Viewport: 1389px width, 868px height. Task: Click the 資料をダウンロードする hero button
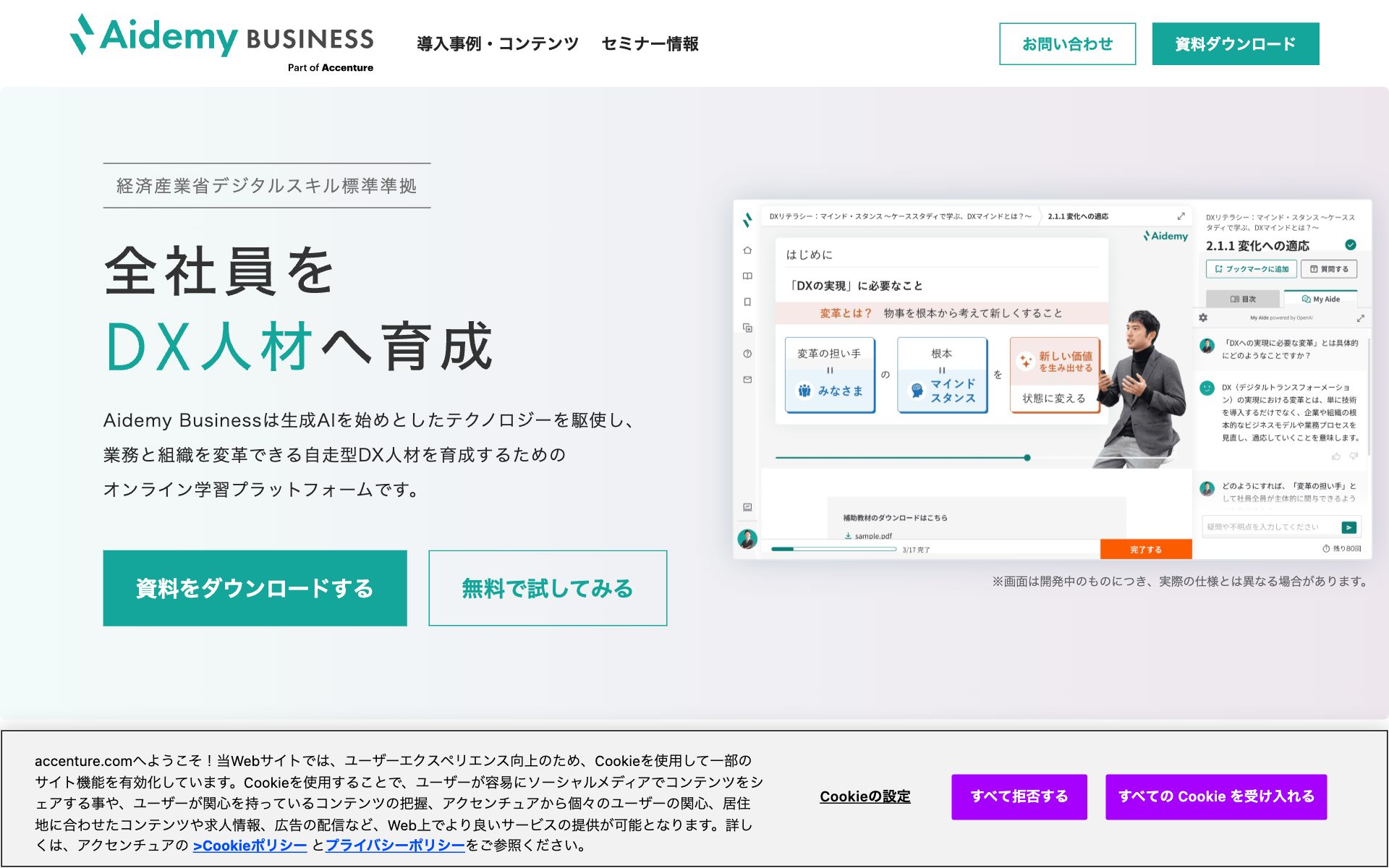tap(255, 588)
